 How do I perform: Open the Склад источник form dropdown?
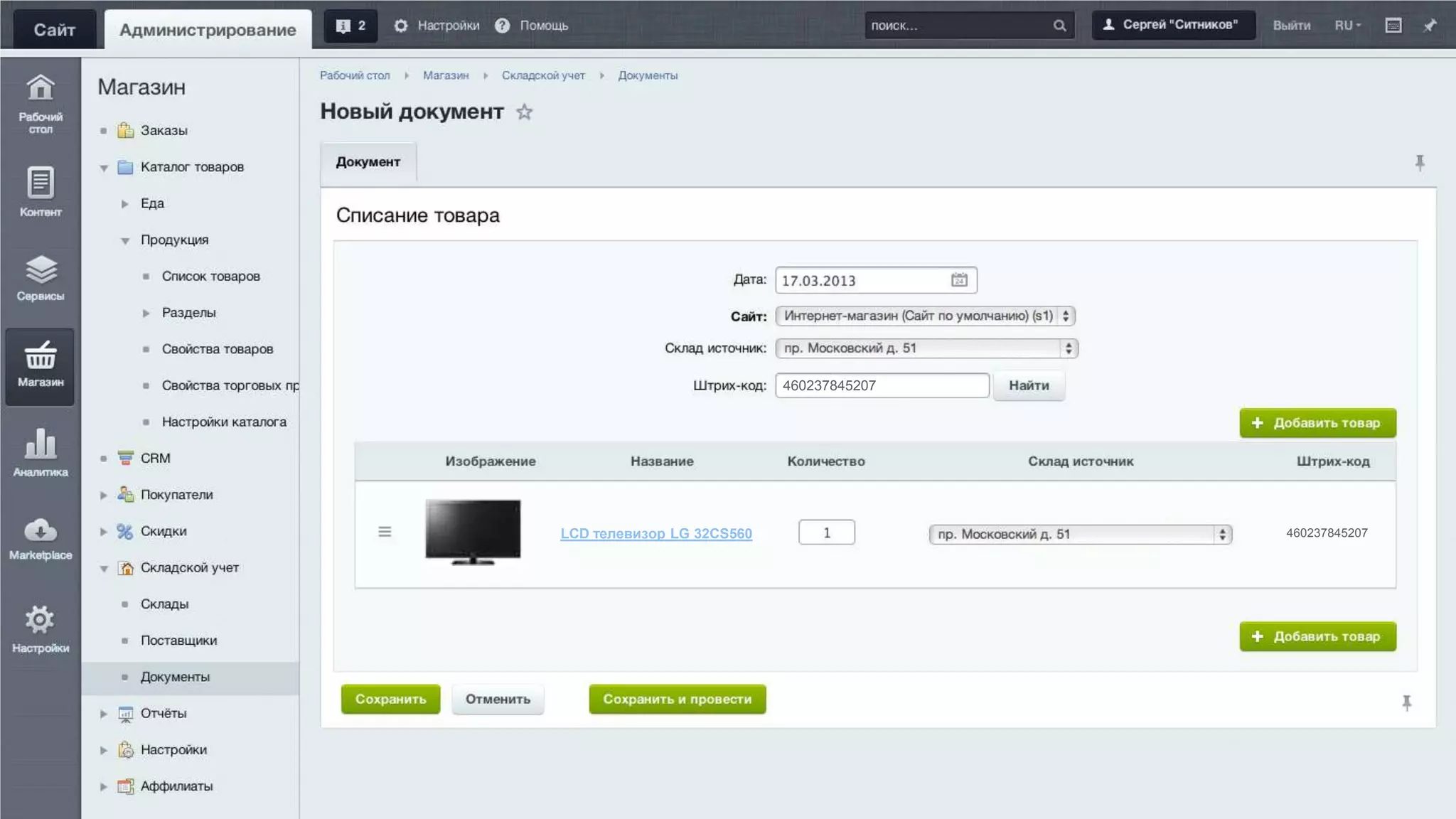click(926, 348)
